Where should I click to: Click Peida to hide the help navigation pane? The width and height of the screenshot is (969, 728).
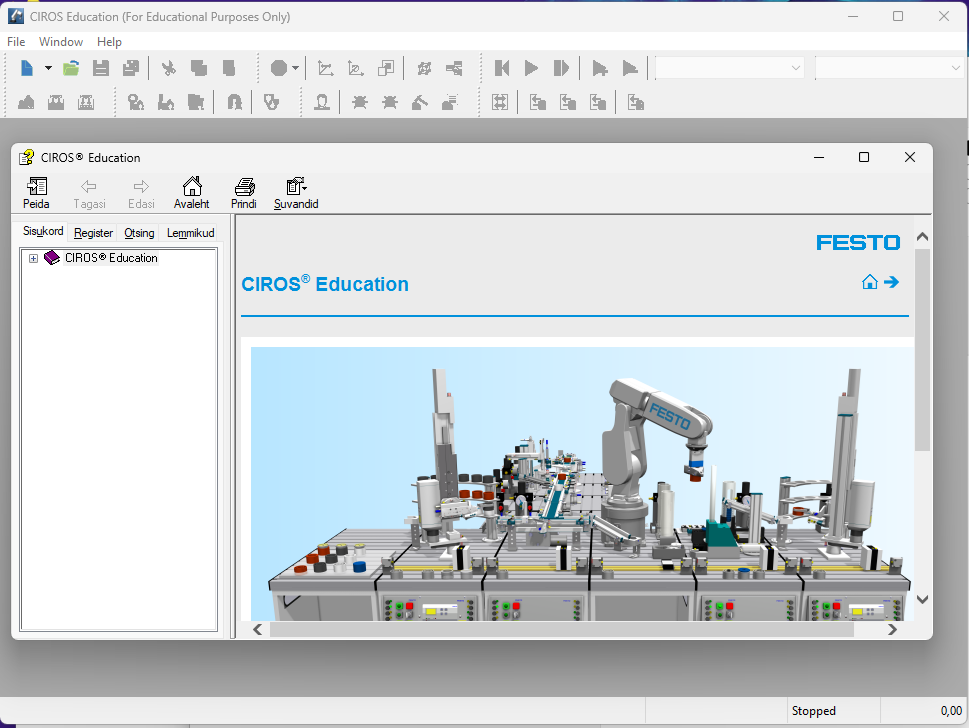[36, 193]
